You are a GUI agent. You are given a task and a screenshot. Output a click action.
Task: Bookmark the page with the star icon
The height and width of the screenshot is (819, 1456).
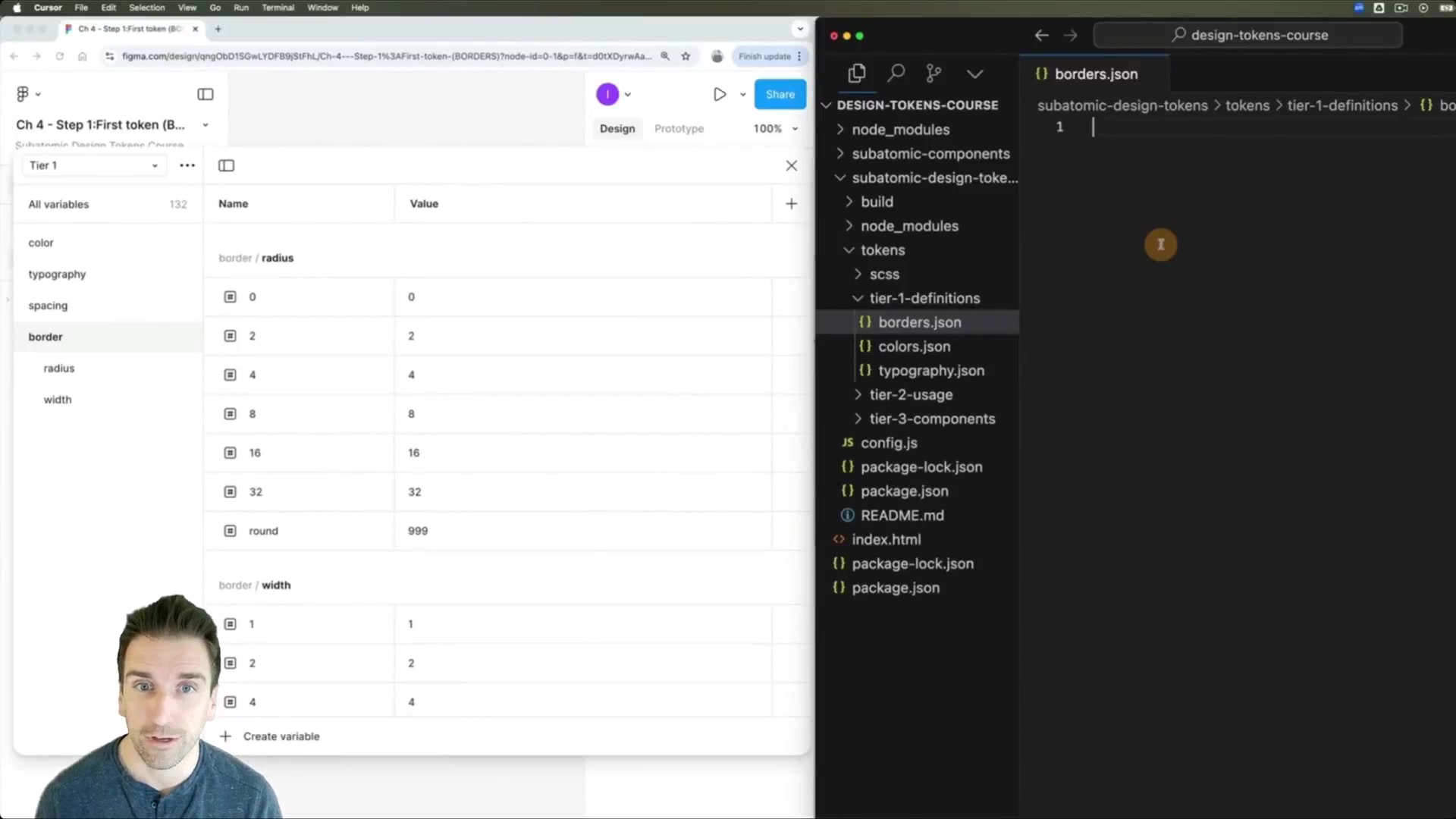click(686, 56)
